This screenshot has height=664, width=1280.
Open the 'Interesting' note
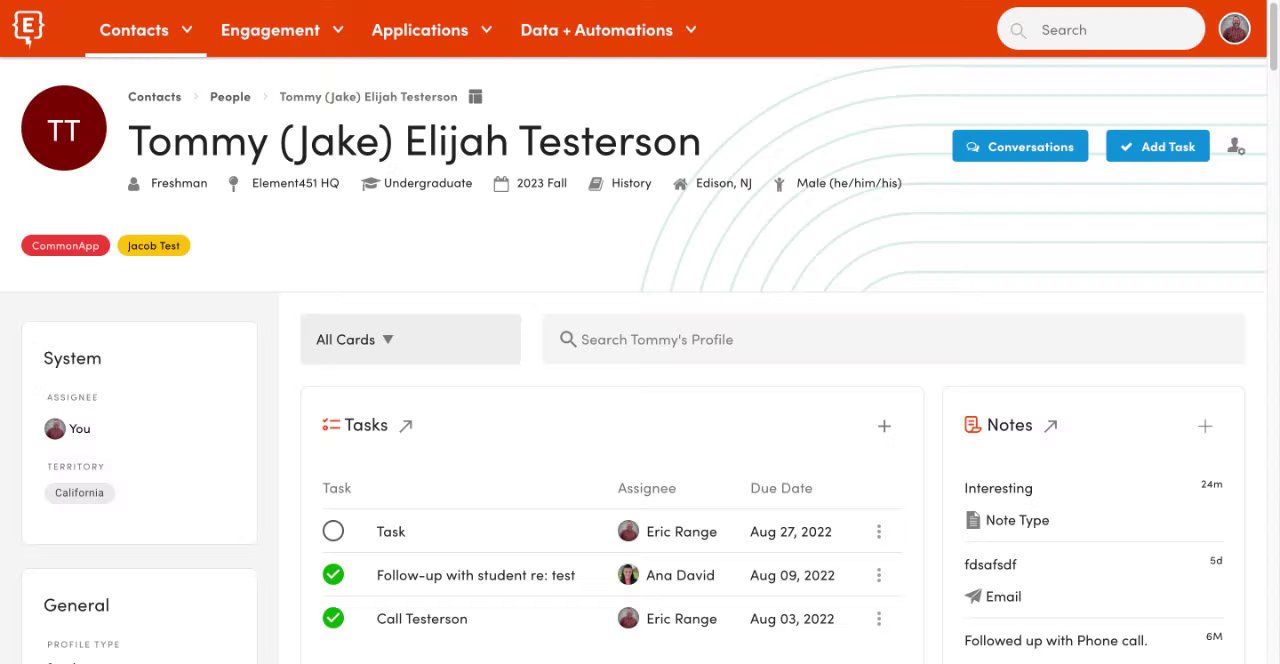(999, 488)
